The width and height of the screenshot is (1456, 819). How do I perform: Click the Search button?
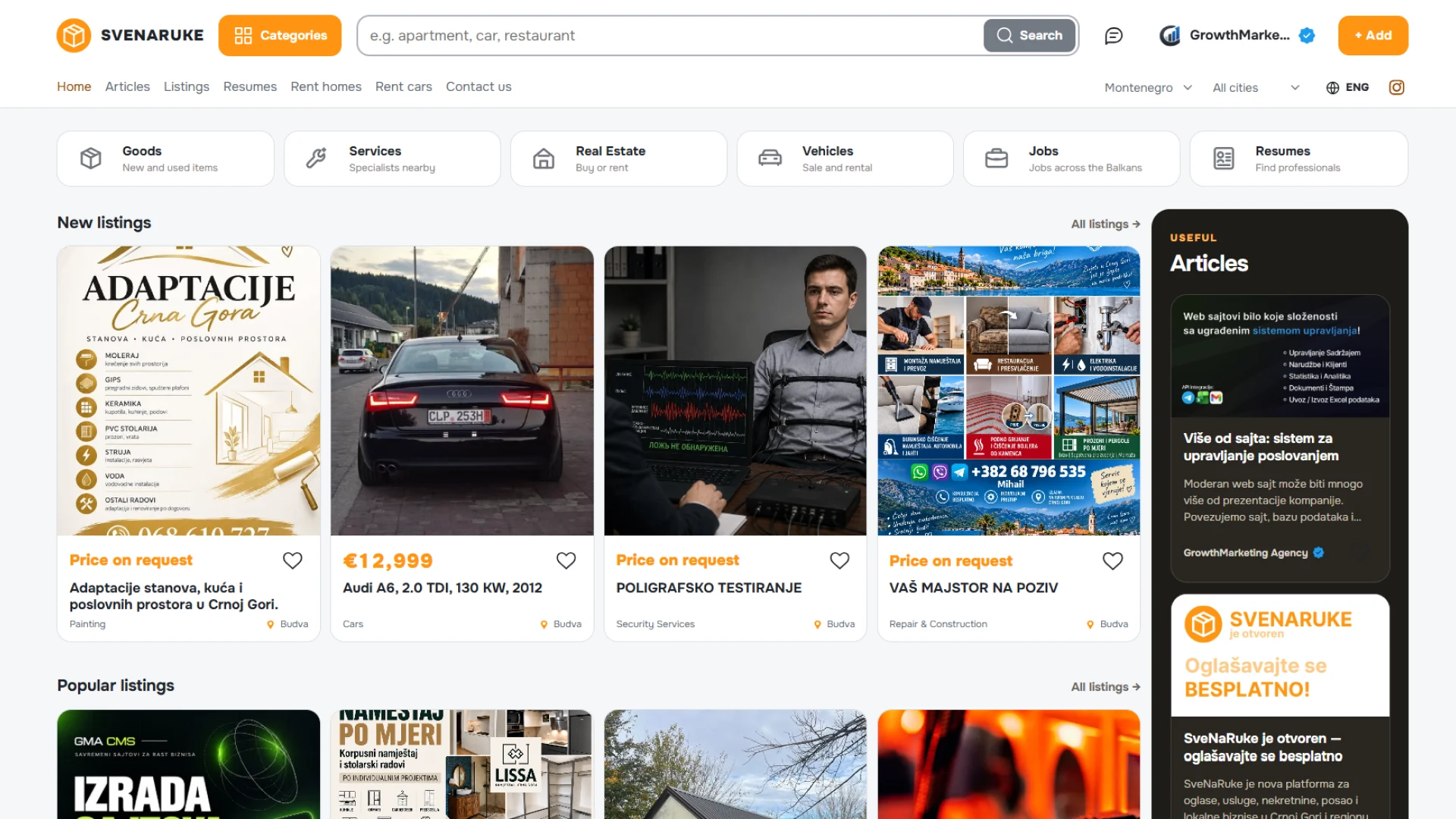tap(1030, 36)
